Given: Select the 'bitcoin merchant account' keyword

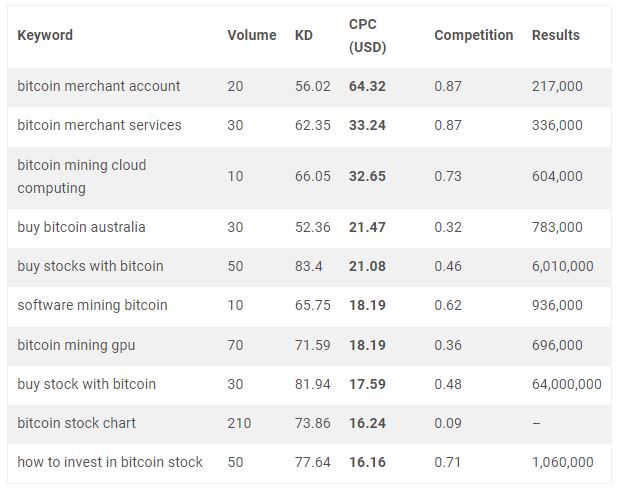Looking at the screenshot, I should (99, 86).
